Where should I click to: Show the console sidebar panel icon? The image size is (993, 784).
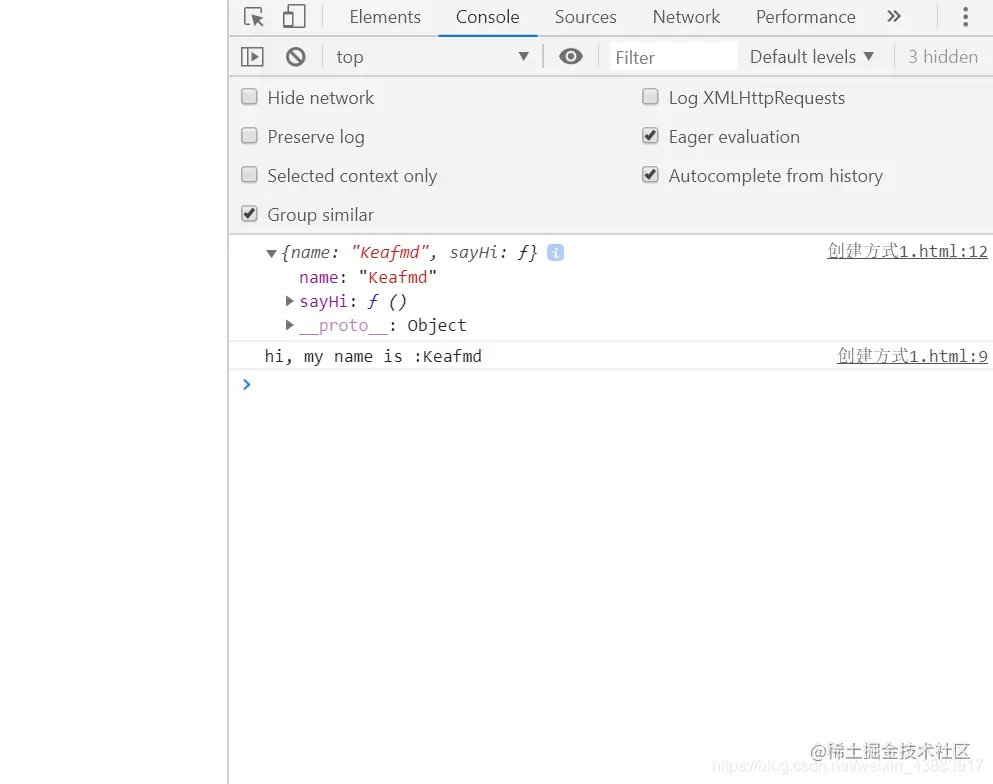(x=252, y=57)
